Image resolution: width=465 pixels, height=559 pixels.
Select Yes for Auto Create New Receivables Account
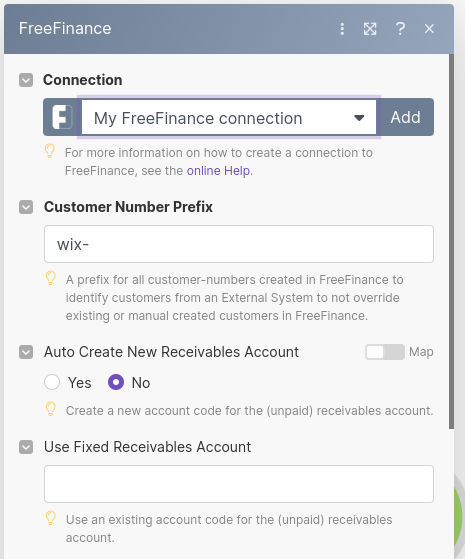pyautogui.click(x=52, y=382)
